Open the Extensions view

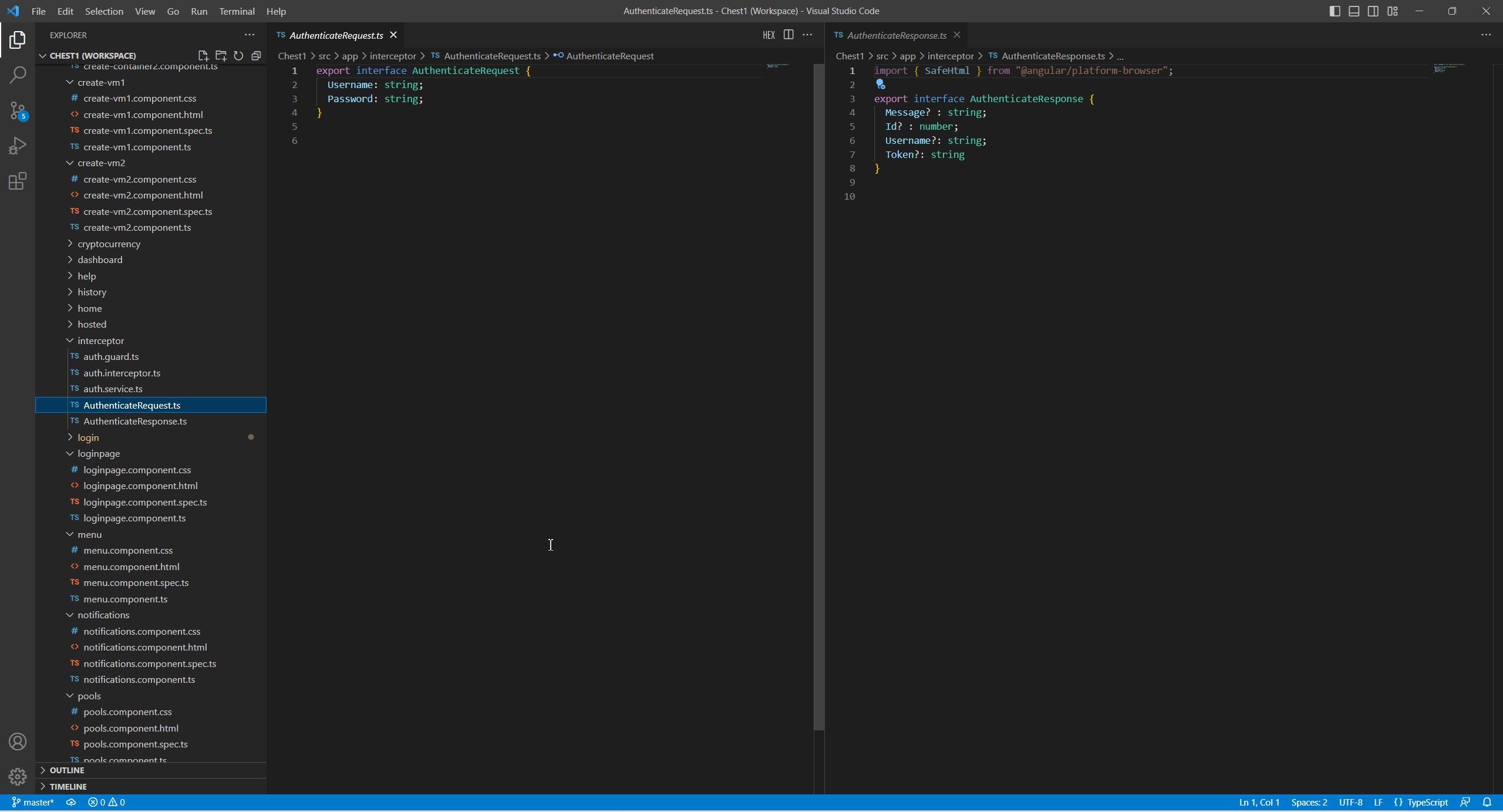(x=18, y=181)
